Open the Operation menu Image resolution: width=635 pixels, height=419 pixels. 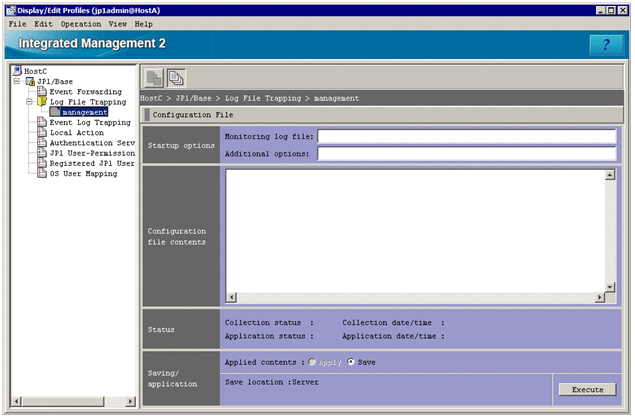pos(80,23)
